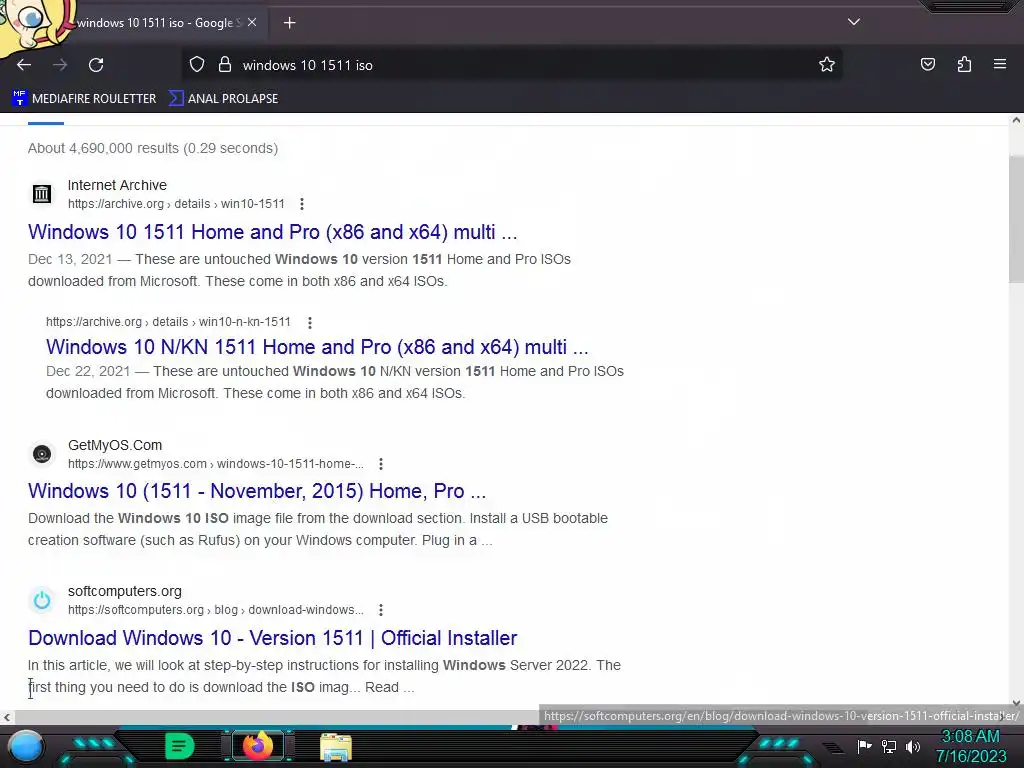1024x768 pixels.
Task: Save page to Pocket
Action: (927, 64)
